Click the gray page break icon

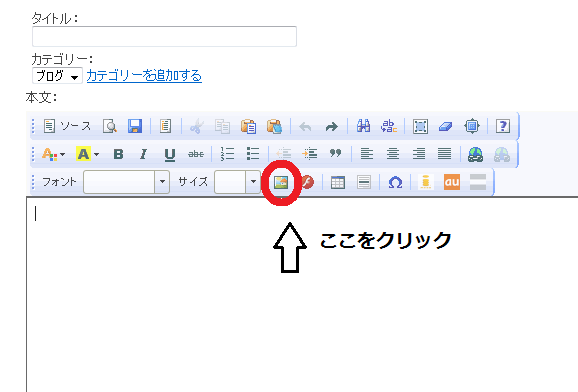478,182
